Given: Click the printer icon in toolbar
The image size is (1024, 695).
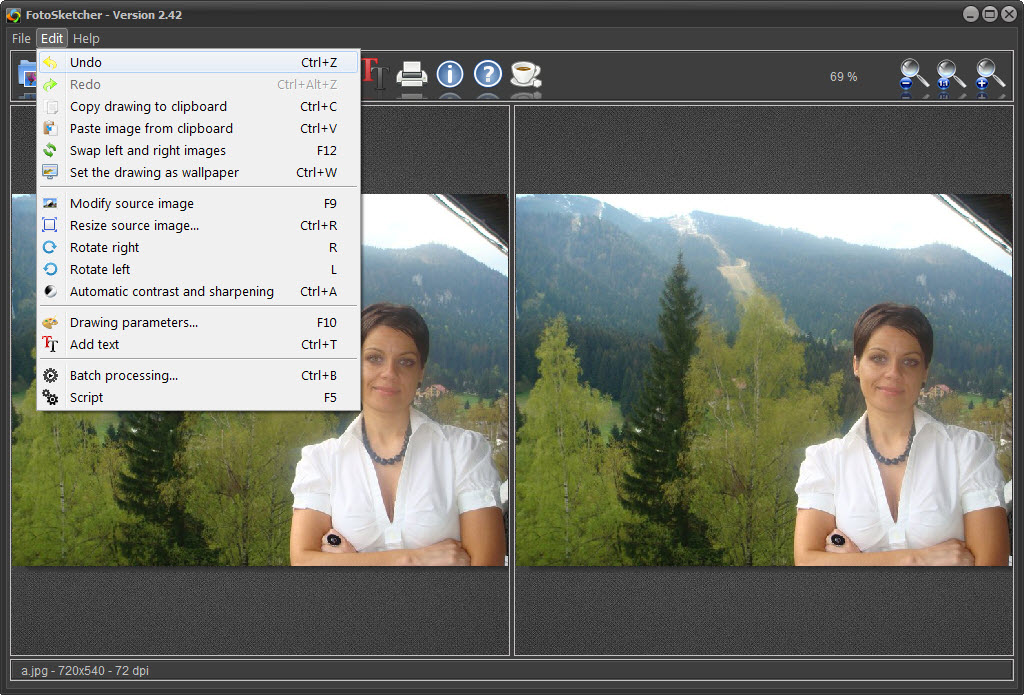Looking at the screenshot, I should (412, 74).
